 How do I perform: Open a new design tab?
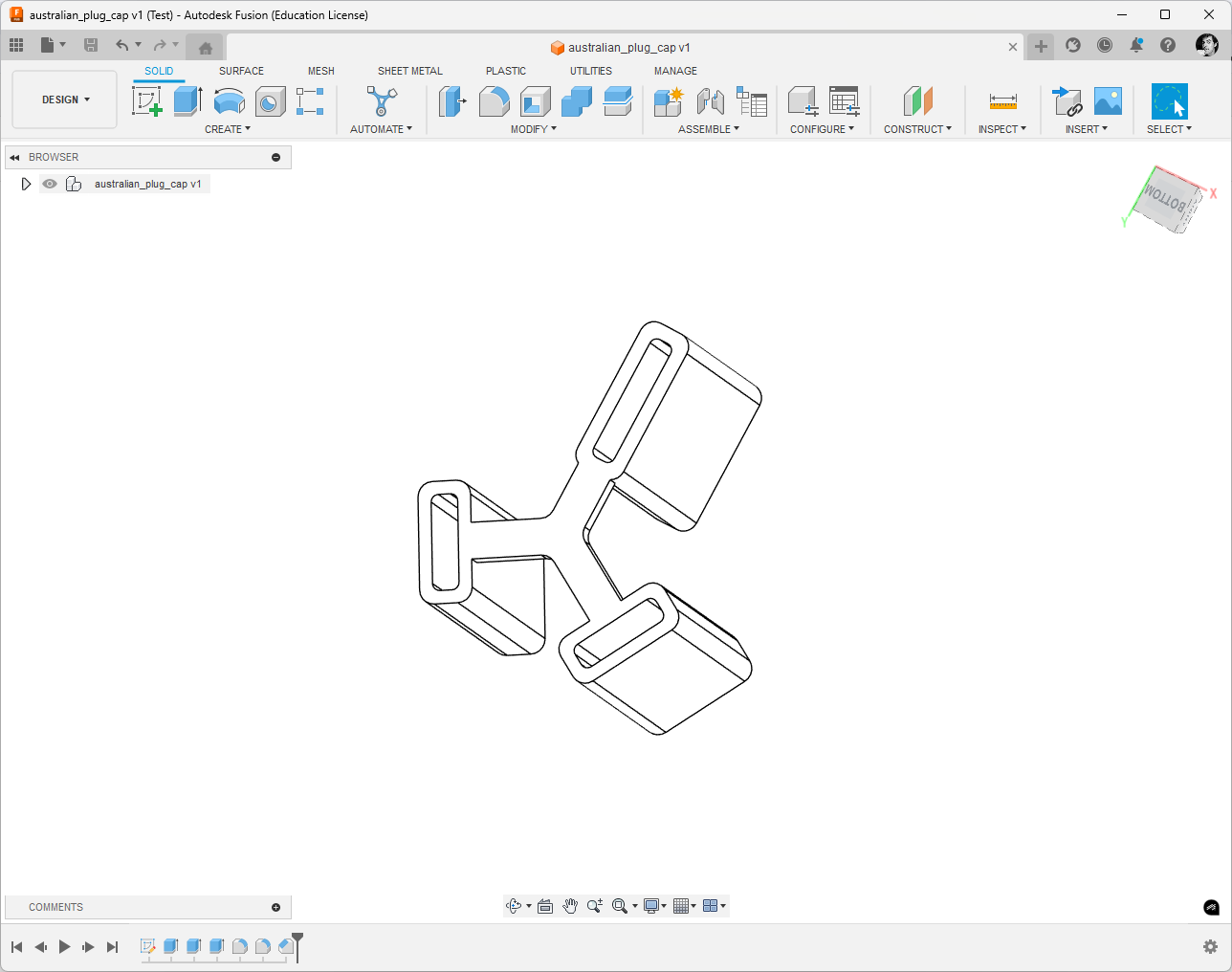[1041, 46]
